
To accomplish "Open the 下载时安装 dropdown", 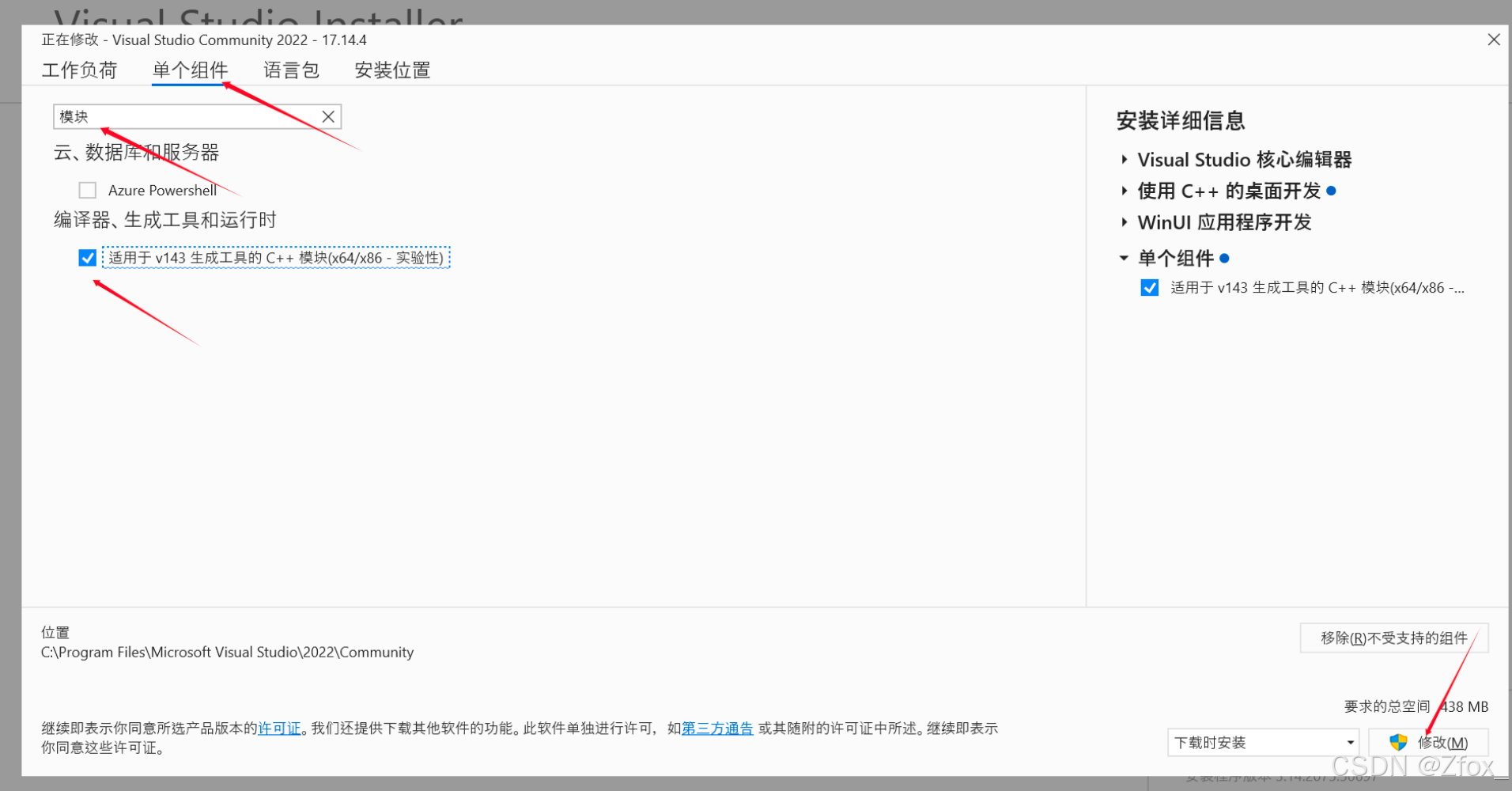I will [1263, 743].
